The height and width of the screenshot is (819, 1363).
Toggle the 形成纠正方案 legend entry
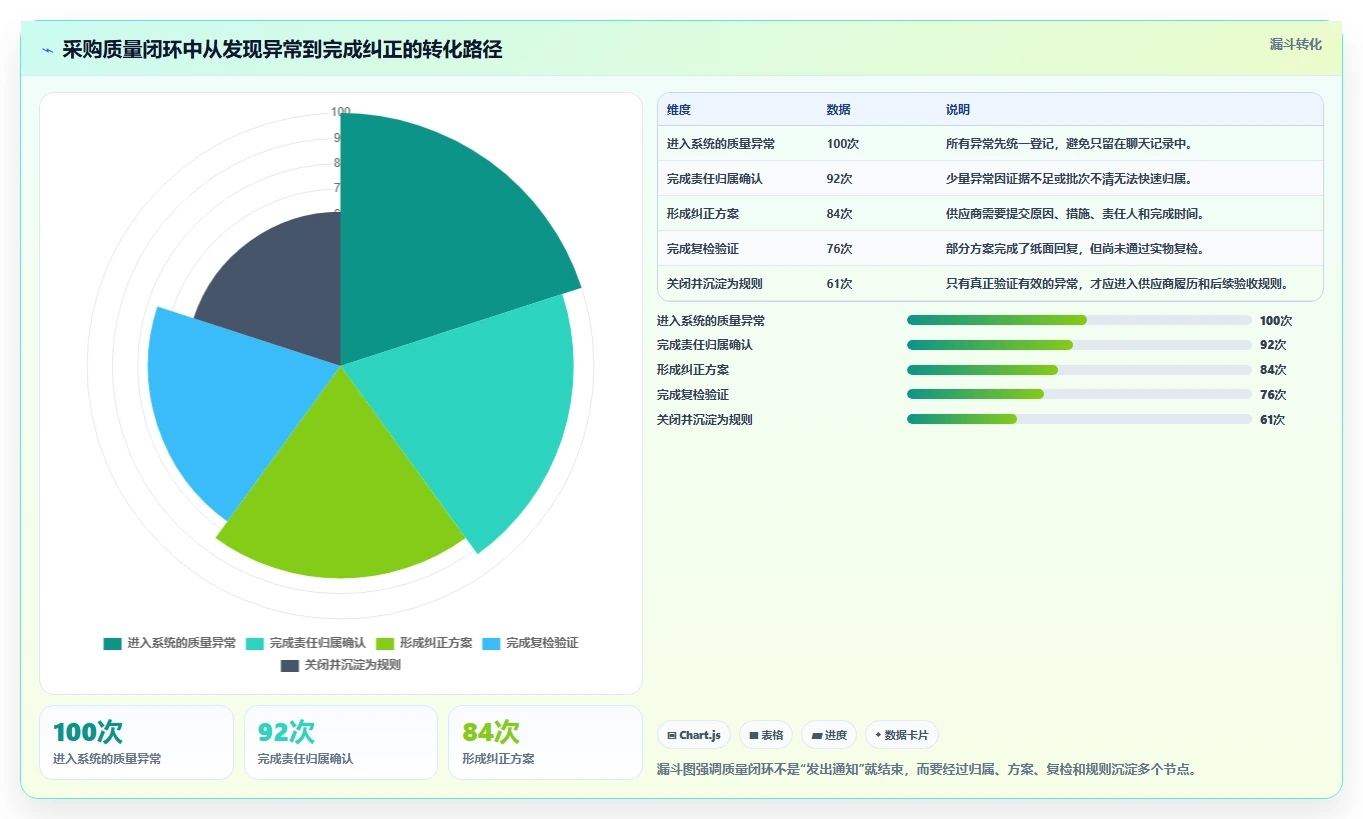pos(424,643)
